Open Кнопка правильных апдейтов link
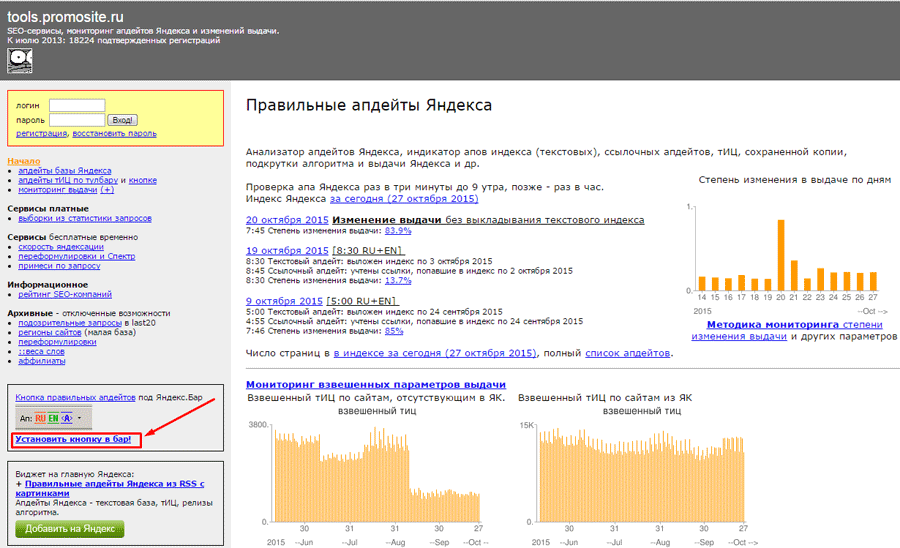This screenshot has height=548, width=900. tap(75, 397)
